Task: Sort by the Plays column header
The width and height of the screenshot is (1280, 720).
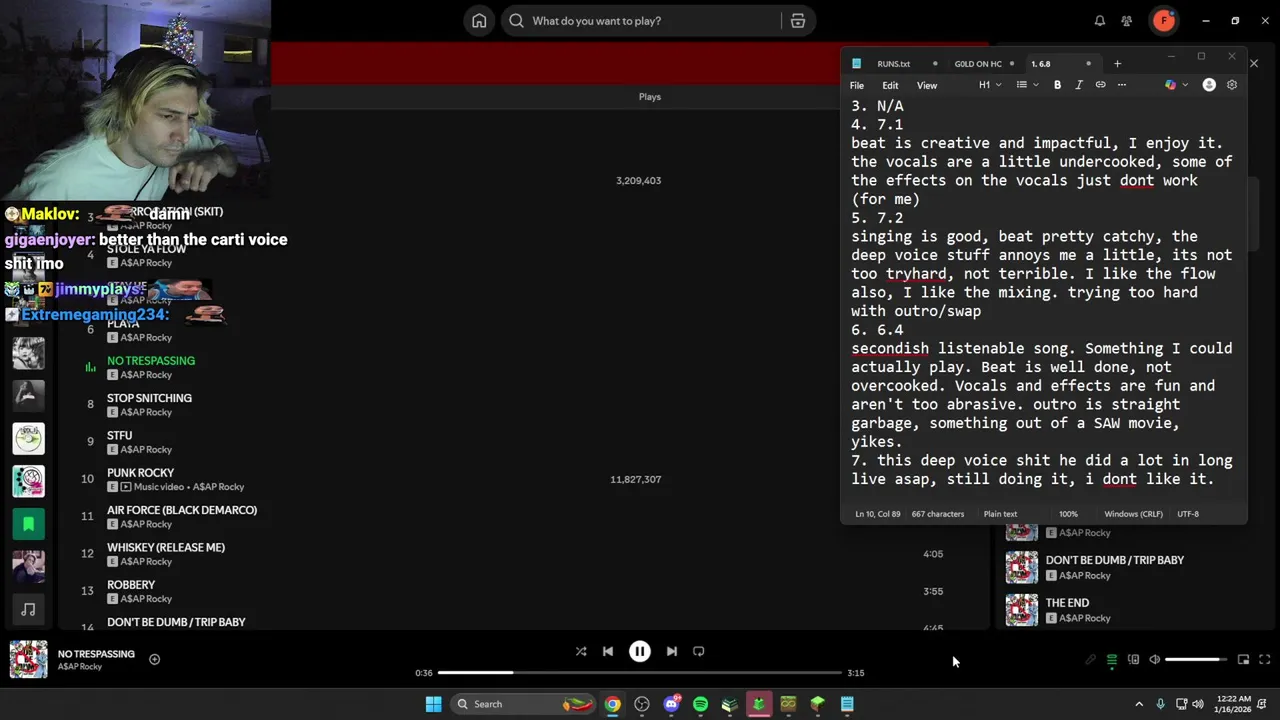Action: (650, 97)
